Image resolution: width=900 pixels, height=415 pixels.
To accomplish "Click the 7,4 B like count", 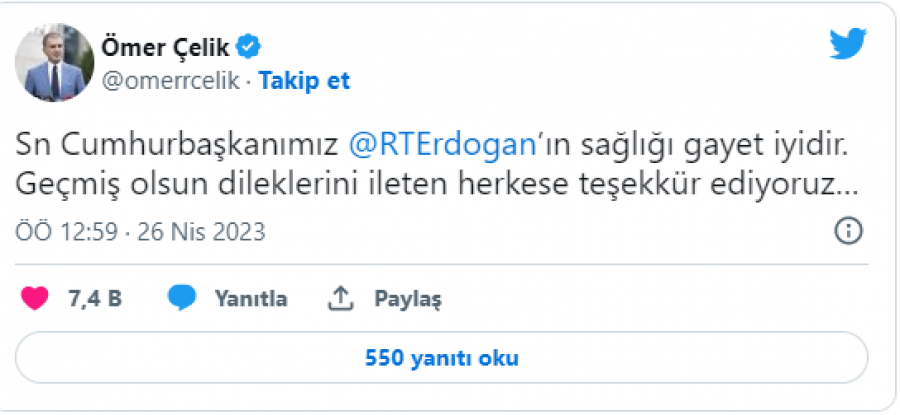I will (x=94, y=298).
